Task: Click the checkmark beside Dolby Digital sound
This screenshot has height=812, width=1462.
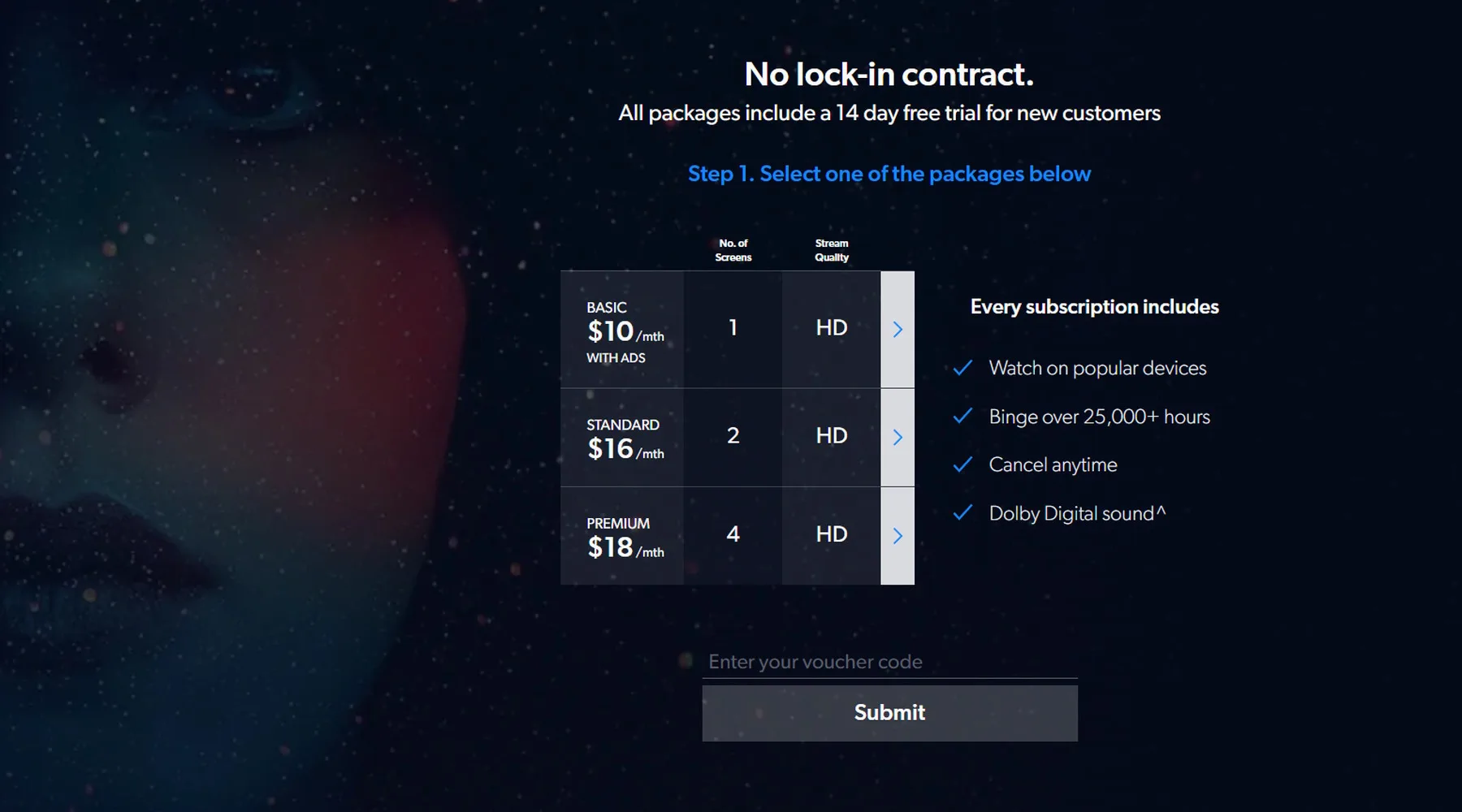Action: 962,512
